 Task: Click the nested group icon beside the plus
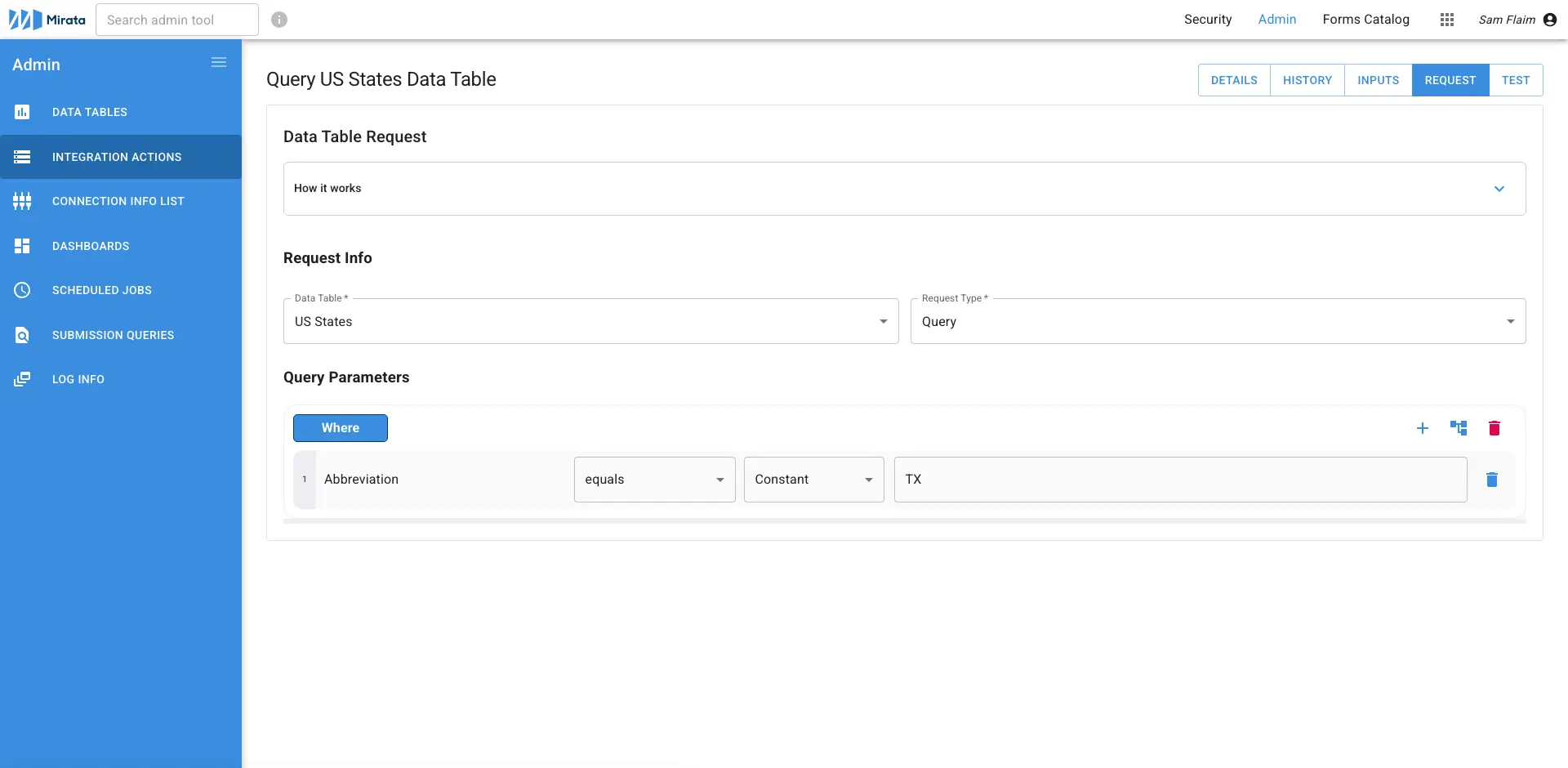point(1459,427)
